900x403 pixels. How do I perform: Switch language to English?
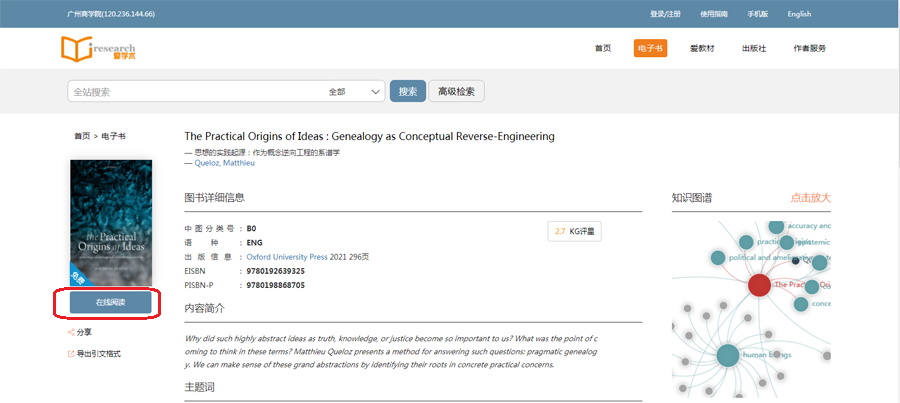tap(799, 14)
